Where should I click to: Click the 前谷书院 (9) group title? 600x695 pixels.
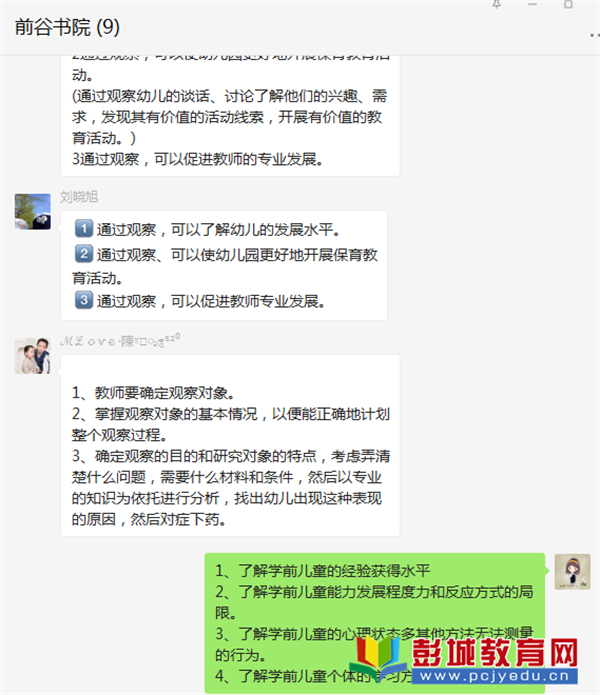point(67,27)
